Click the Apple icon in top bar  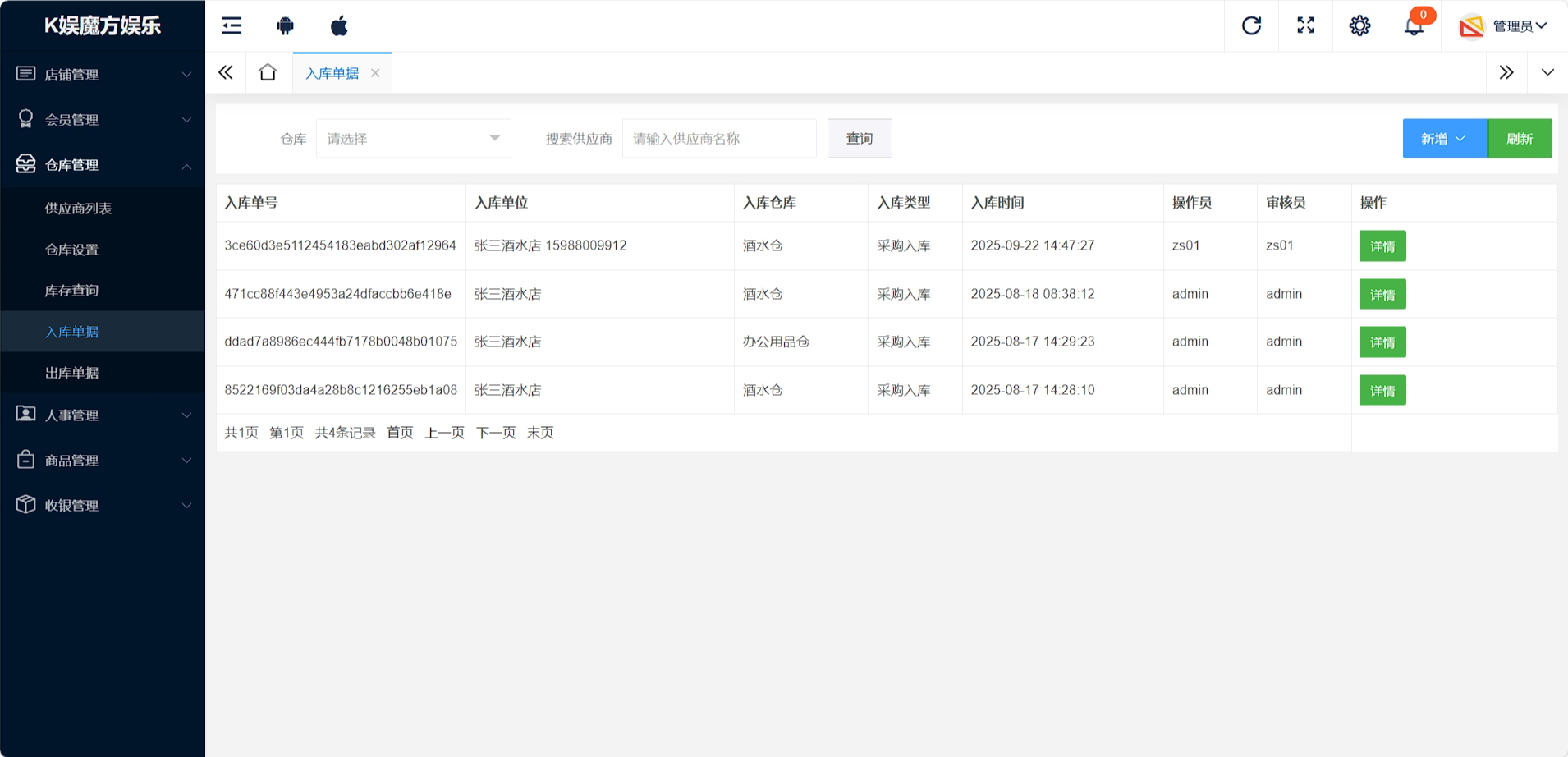click(339, 26)
